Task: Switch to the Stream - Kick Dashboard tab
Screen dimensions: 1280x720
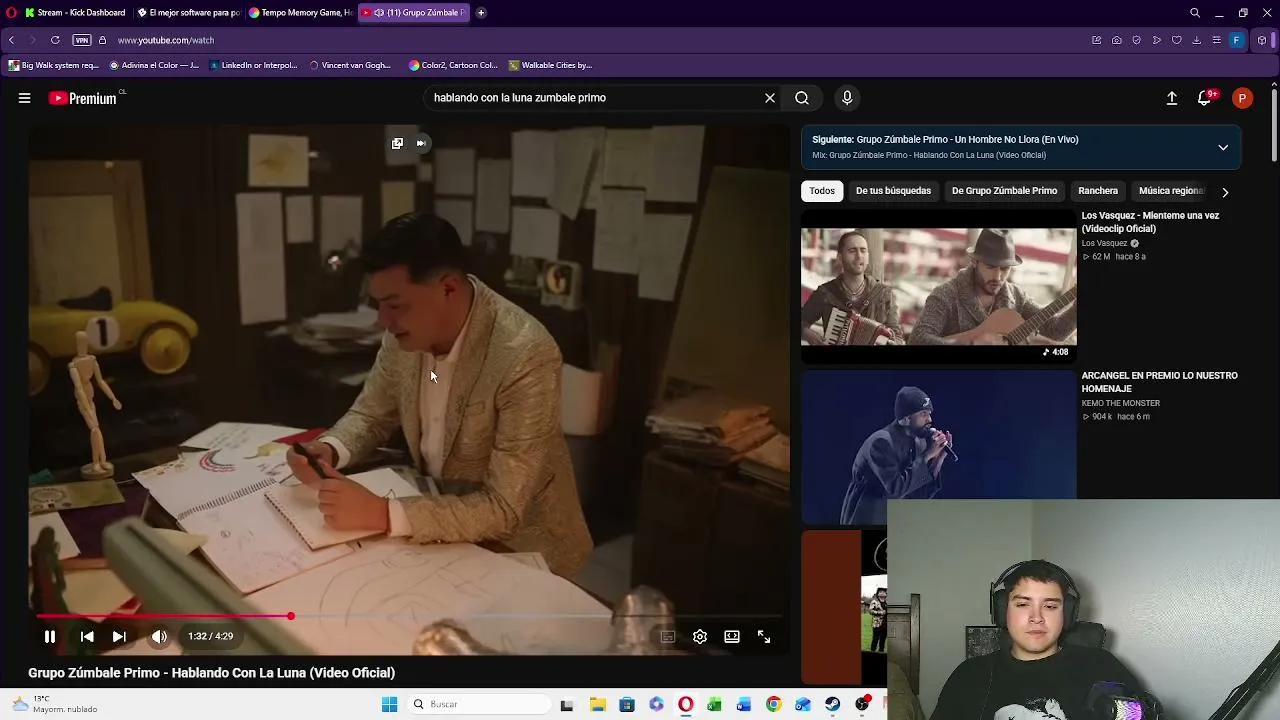Action: point(76,13)
